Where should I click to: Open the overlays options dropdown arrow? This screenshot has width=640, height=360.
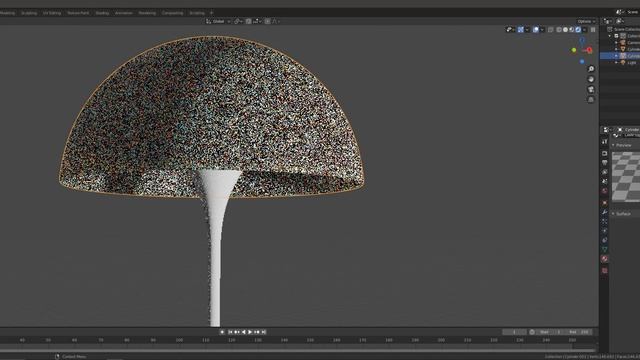[542, 29]
